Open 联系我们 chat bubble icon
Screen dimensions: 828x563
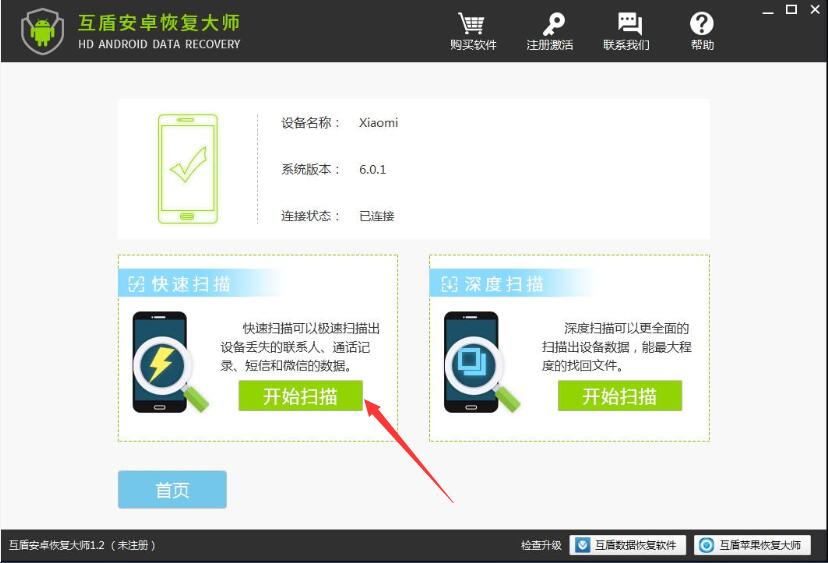click(x=629, y=24)
